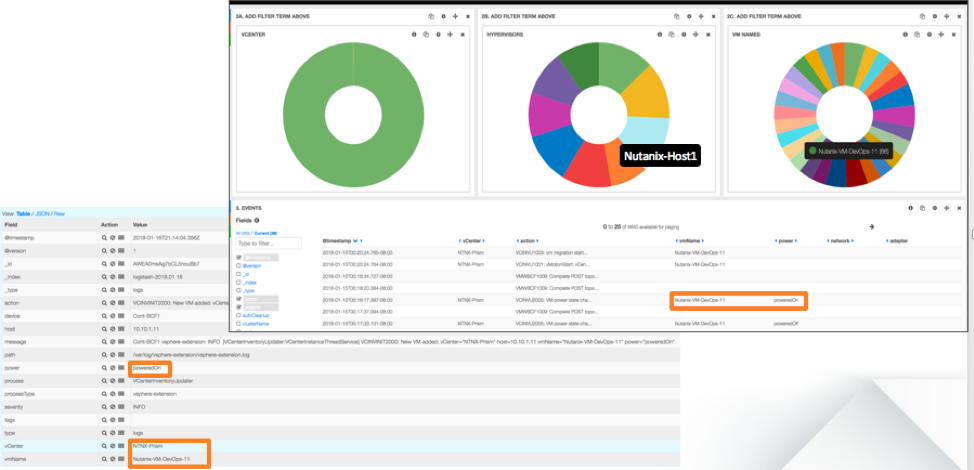Toggle _type field checkbox
The image size is (974, 470).
[239, 290]
